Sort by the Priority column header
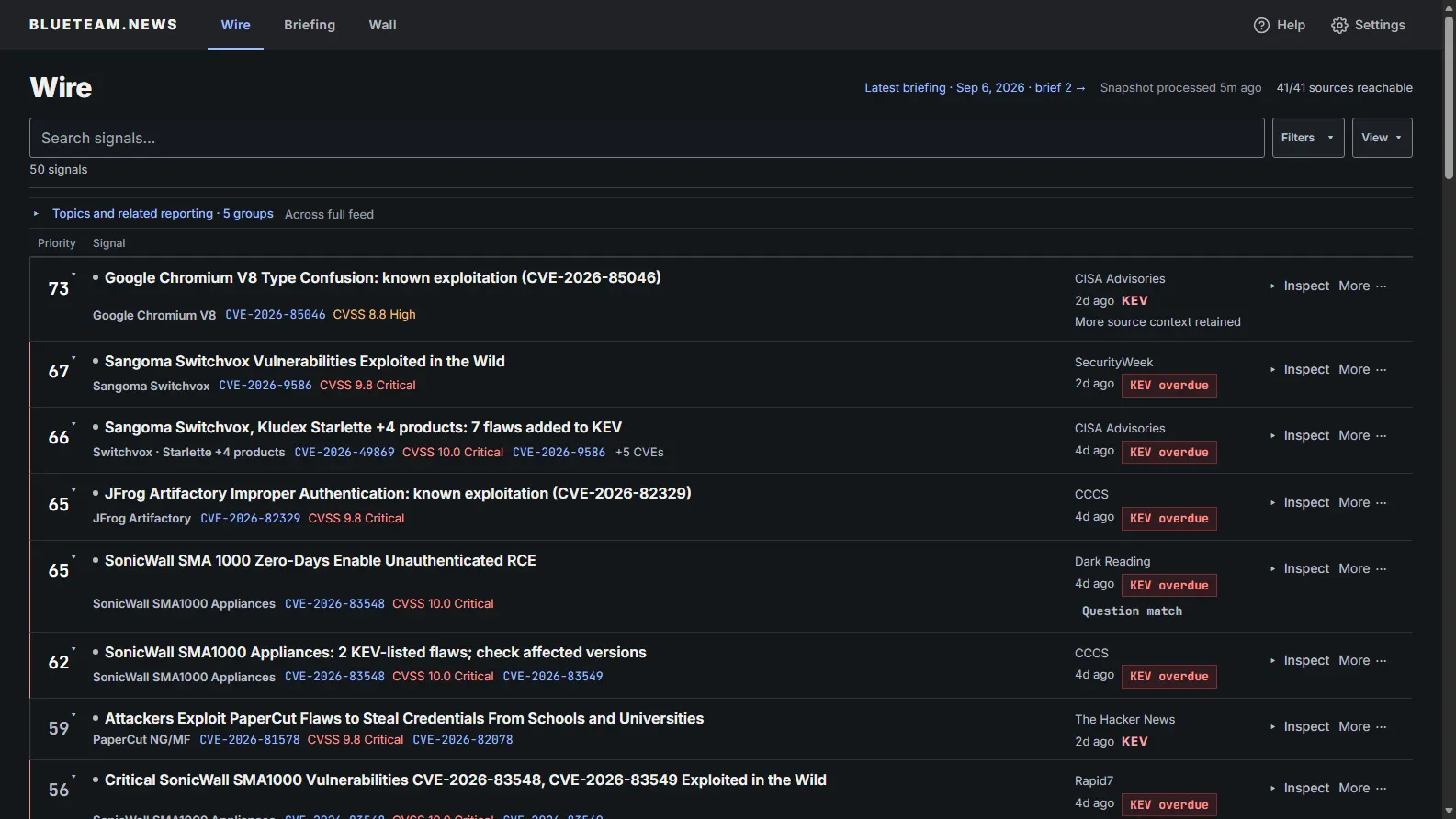The image size is (1456, 819). click(x=56, y=243)
